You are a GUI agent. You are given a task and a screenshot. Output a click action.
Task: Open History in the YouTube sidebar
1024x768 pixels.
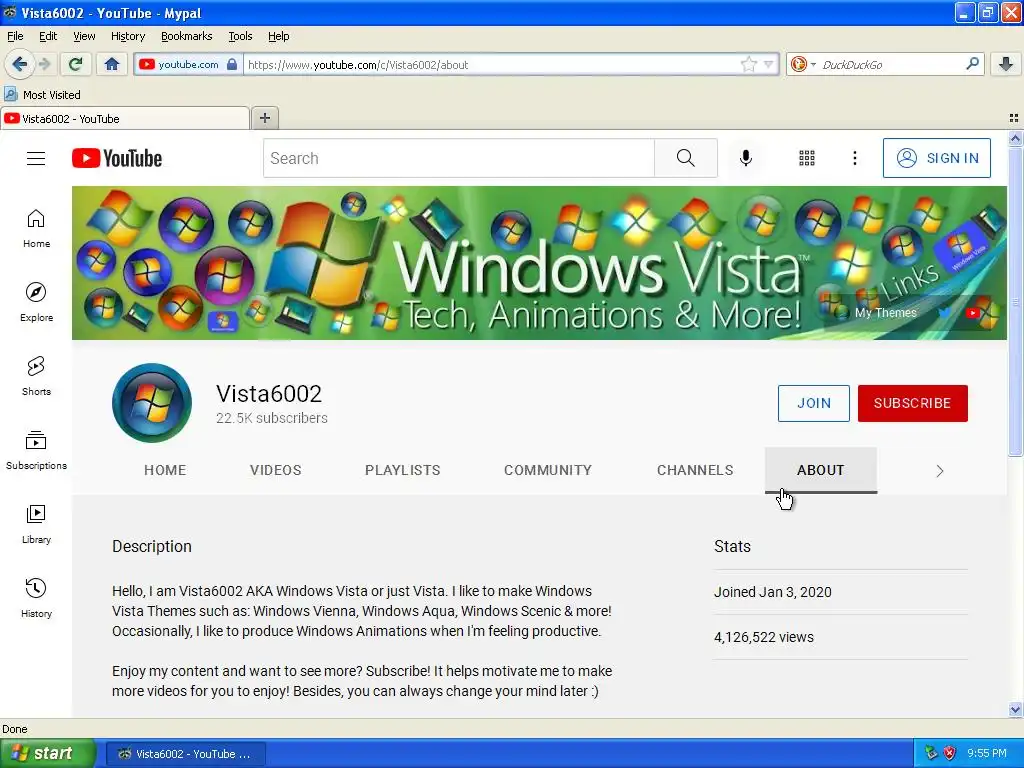pos(36,598)
